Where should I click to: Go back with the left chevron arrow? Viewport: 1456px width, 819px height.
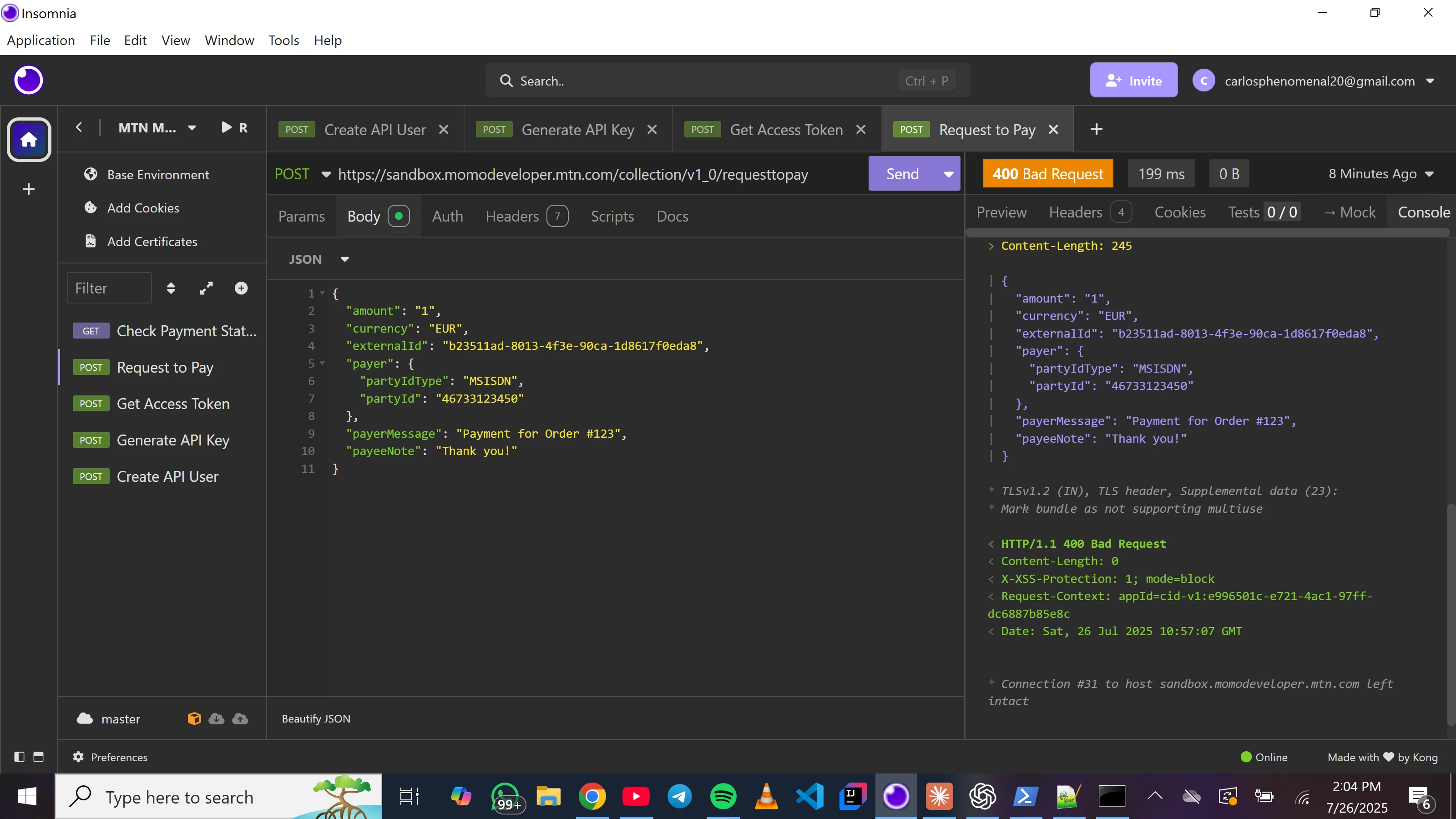(79, 128)
